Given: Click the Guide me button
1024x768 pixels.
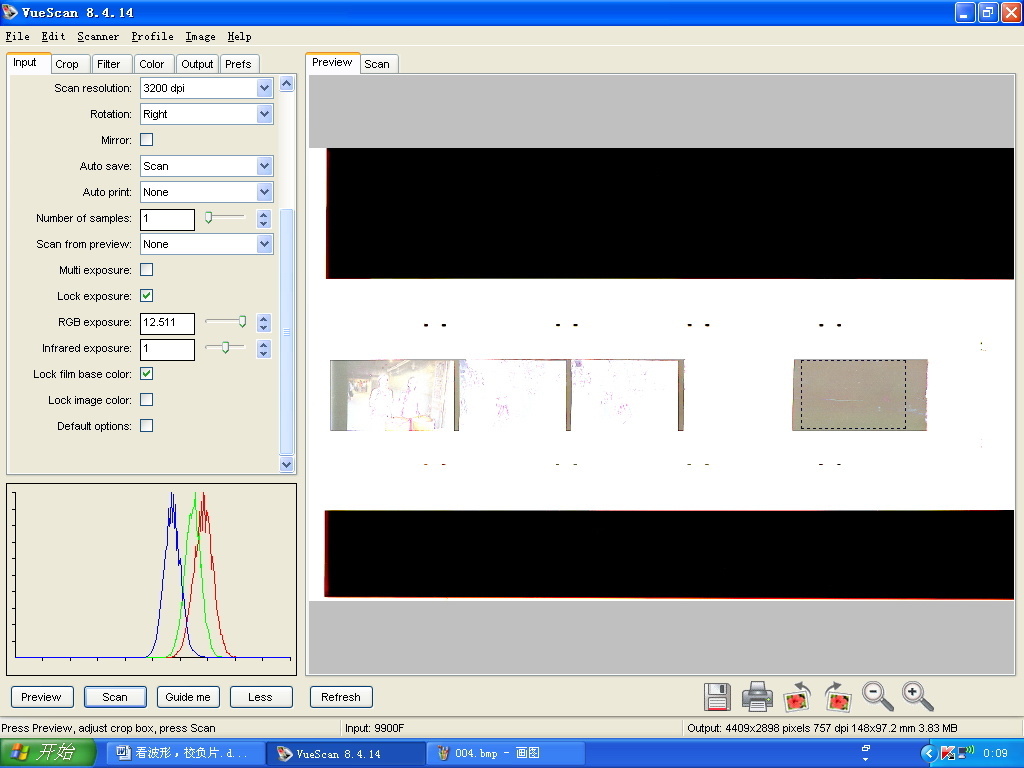Looking at the screenshot, I should tap(188, 697).
